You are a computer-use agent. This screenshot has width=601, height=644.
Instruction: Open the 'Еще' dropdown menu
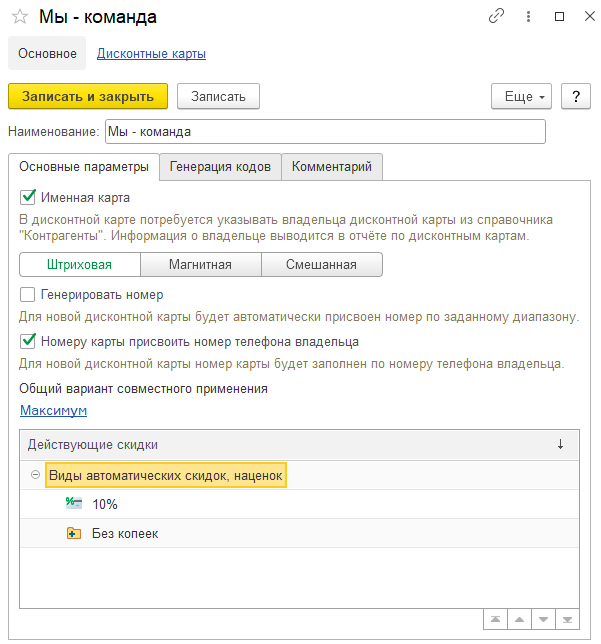click(521, 96)
